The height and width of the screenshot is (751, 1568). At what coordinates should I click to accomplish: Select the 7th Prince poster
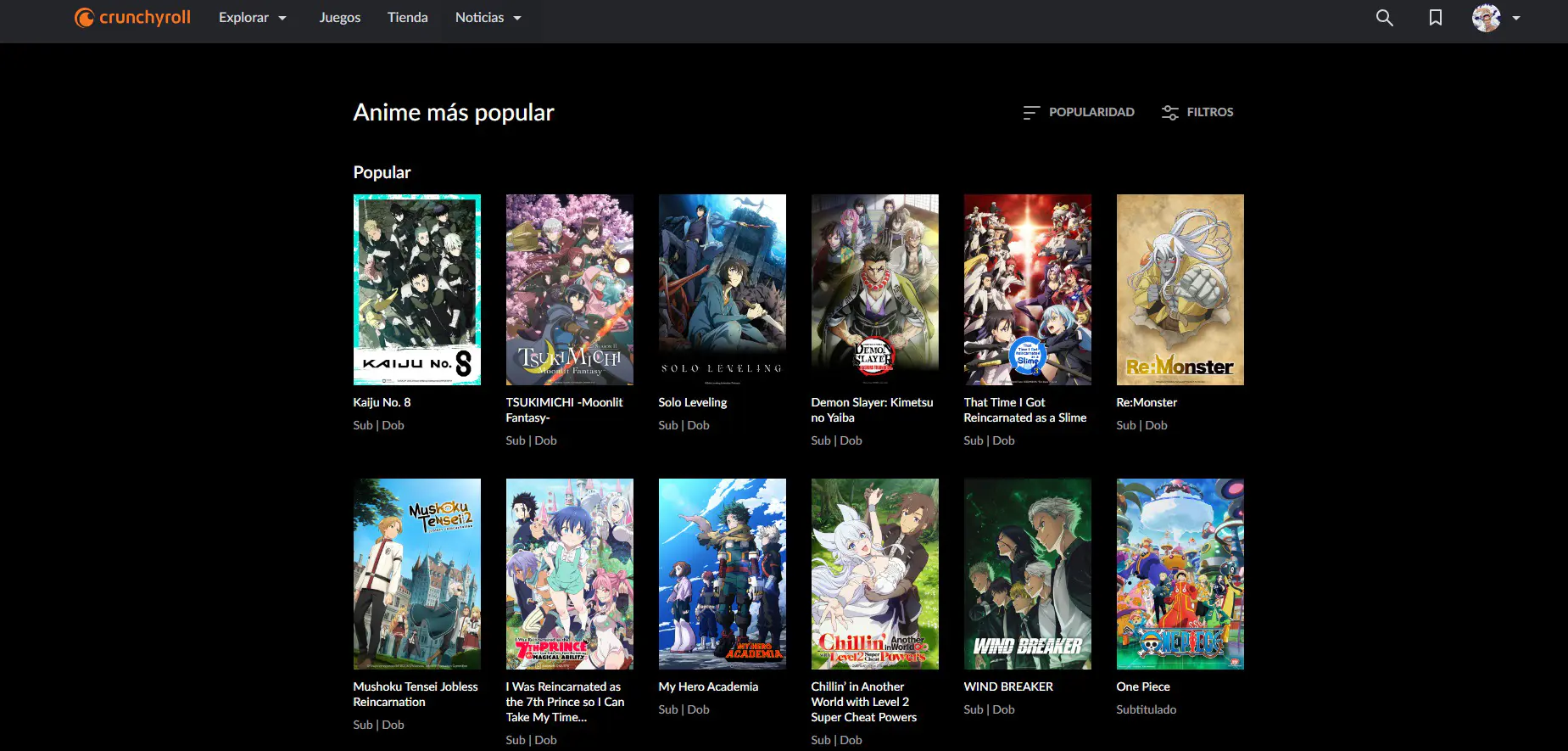[x=570, y=574]
